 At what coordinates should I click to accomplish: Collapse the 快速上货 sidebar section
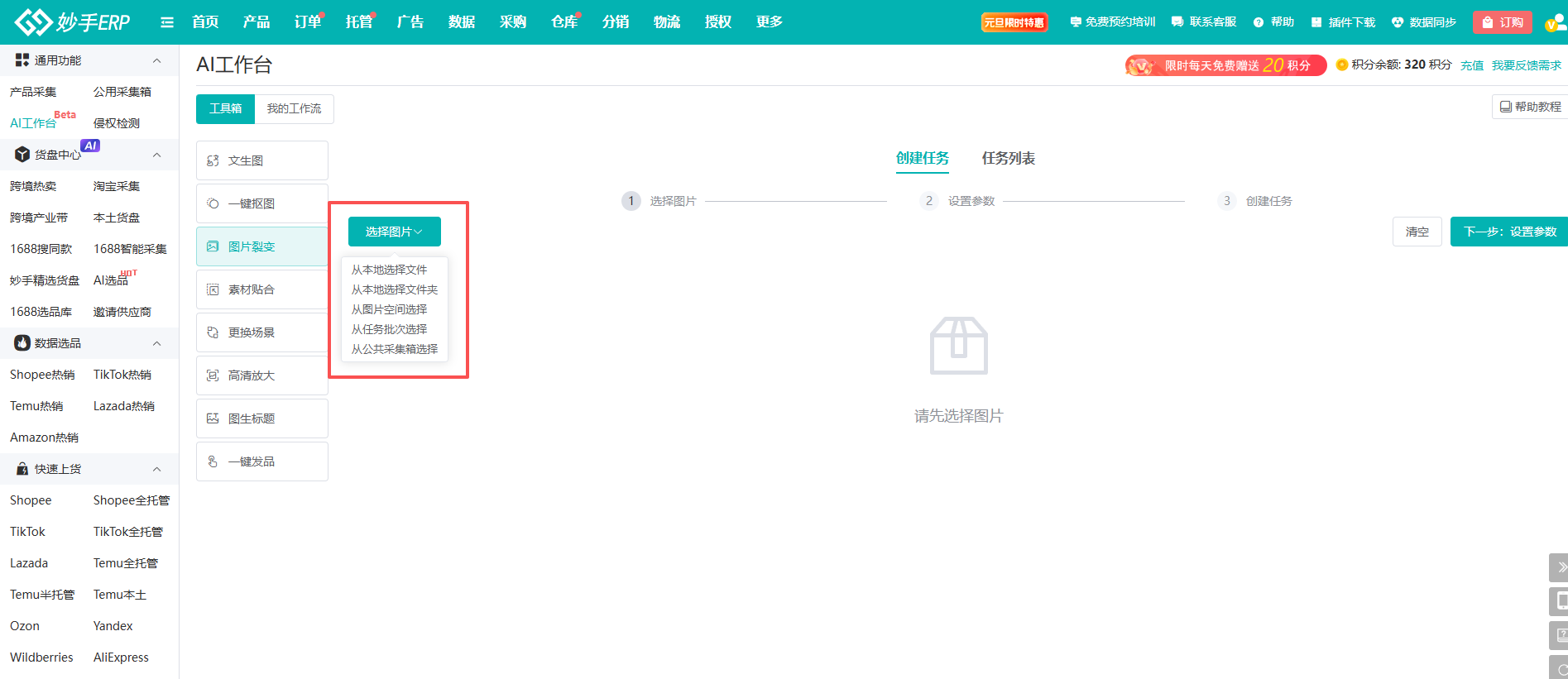156,469
